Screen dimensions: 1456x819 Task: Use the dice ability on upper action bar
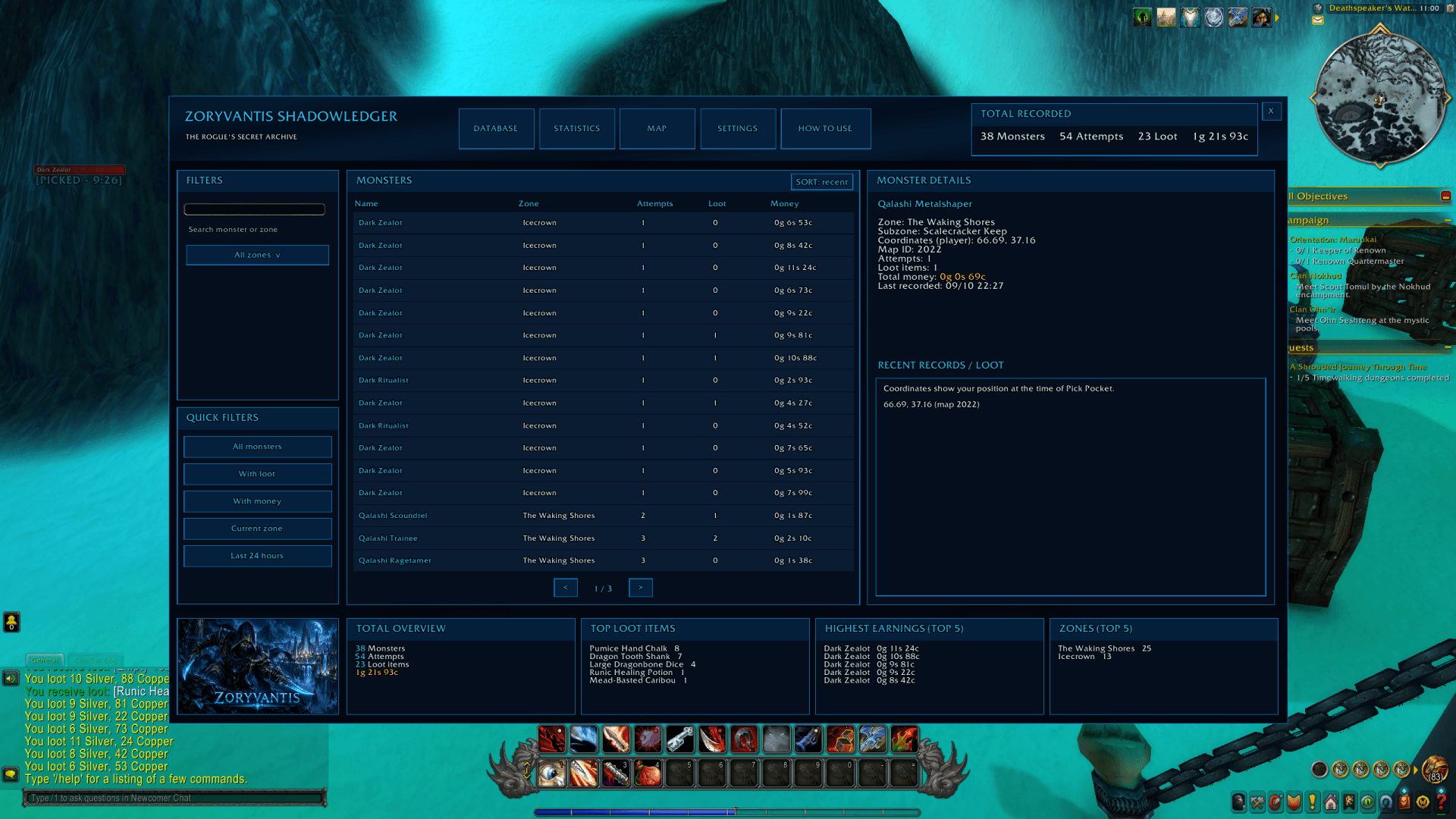[840, 739]
